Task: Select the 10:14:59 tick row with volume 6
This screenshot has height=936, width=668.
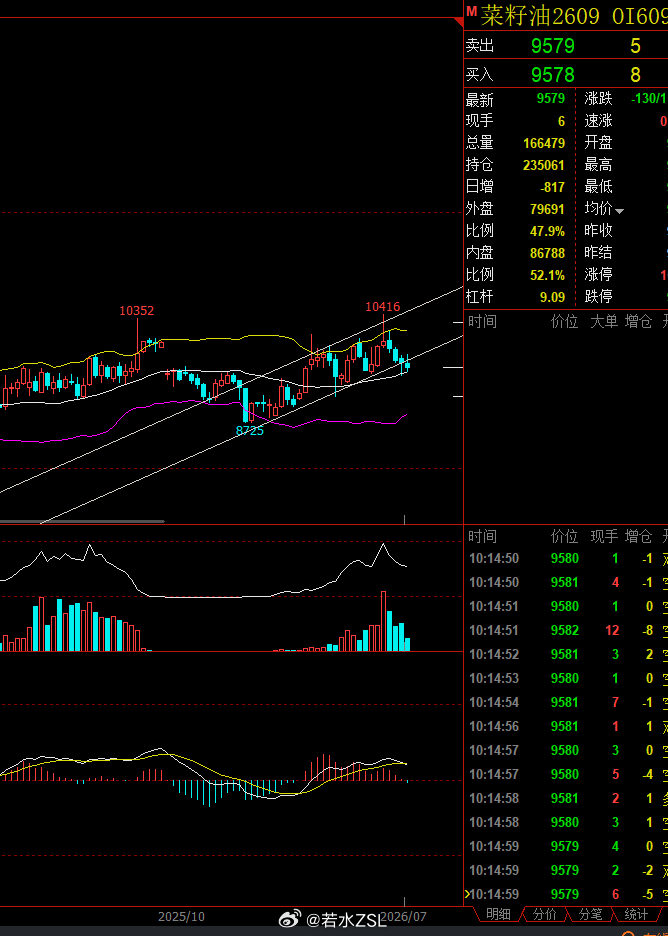Action: (x=566, y=894)
